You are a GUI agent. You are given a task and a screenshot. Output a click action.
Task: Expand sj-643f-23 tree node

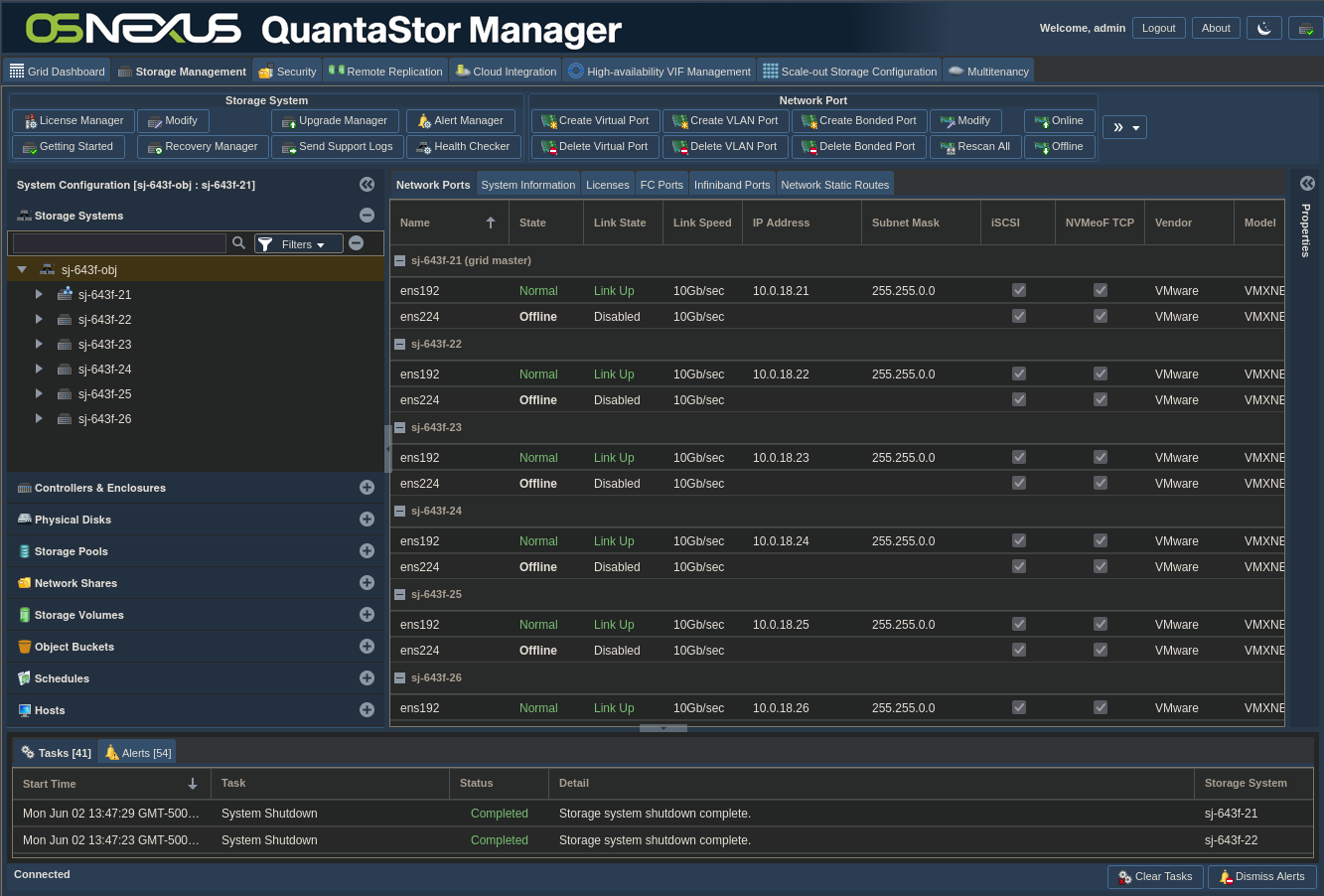(39, 345)
